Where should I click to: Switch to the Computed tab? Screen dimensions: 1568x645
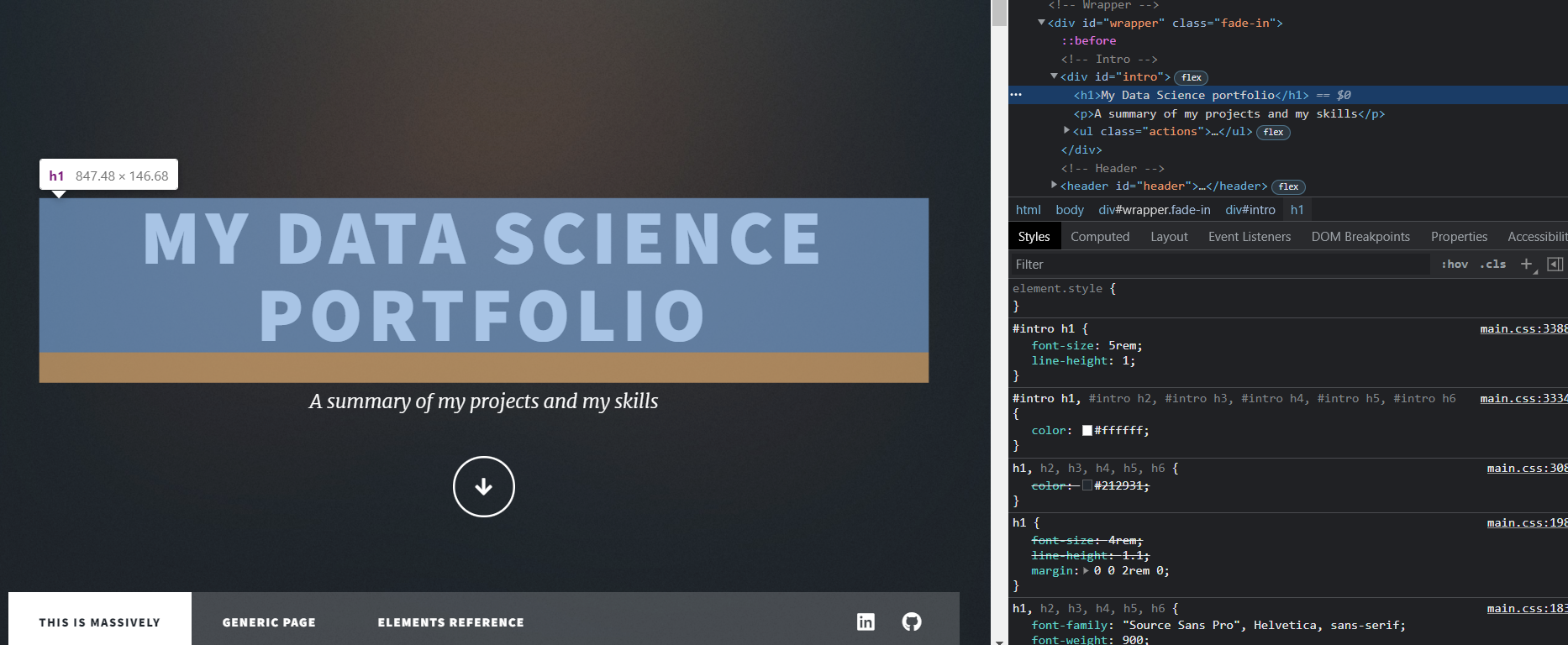click(1099, 237)
